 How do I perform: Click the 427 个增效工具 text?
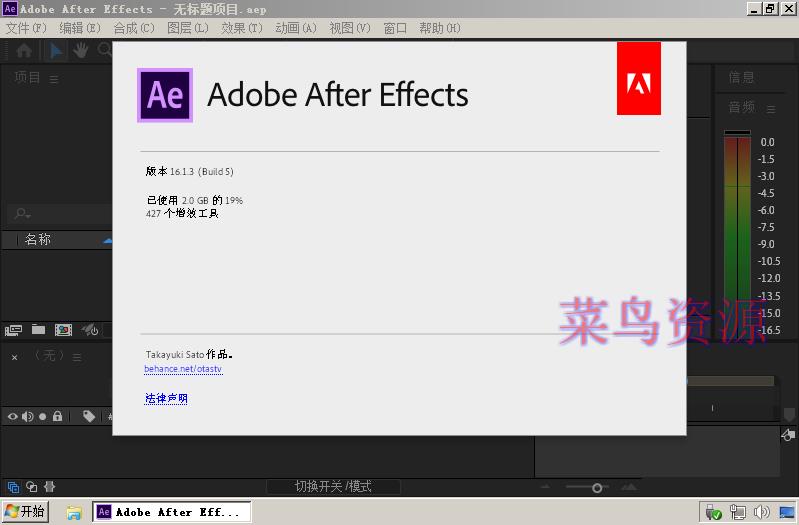[x=182, y=214]
